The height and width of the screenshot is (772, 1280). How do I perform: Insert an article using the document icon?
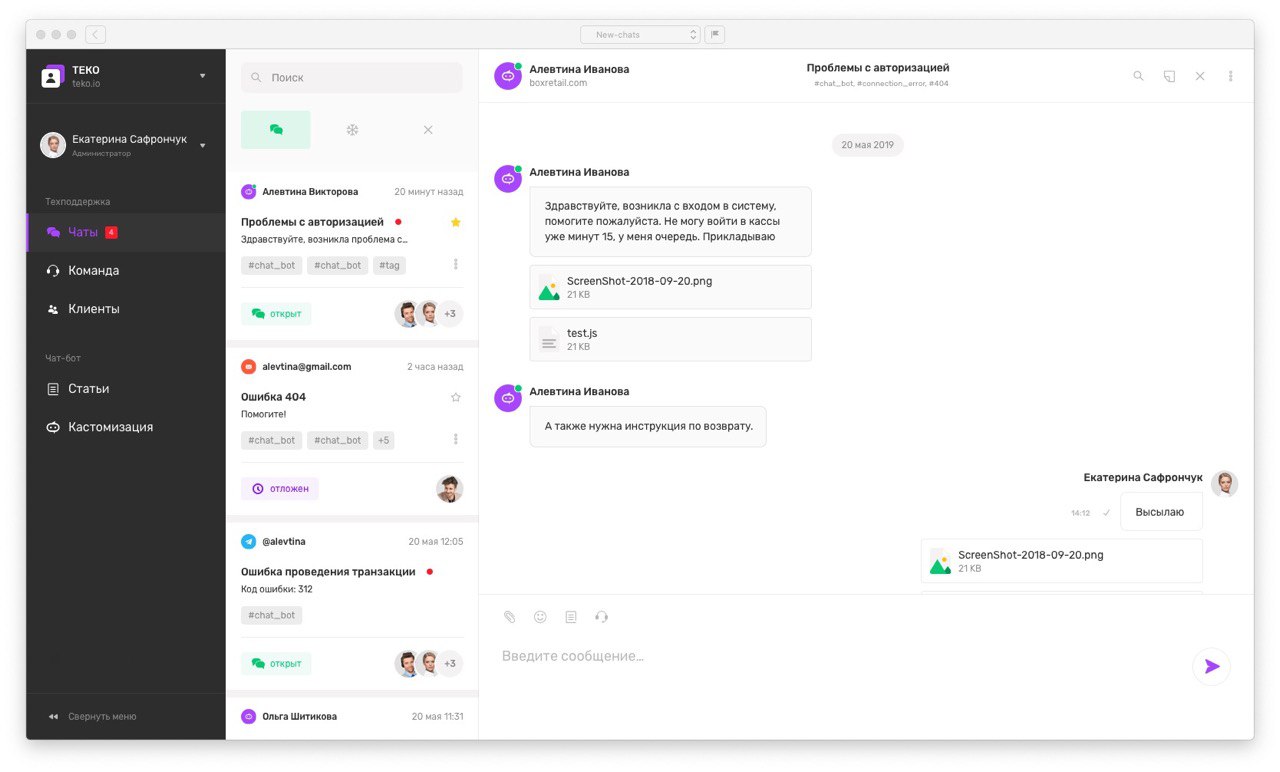click(x=571, y=617)
